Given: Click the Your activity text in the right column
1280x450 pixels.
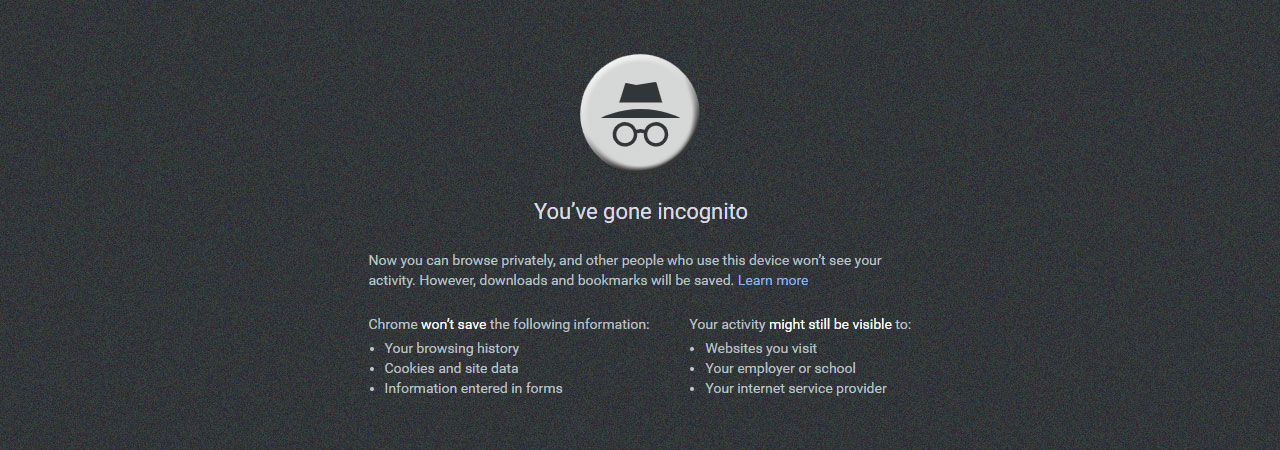Looking at the screenshot, I should [727, 324].
